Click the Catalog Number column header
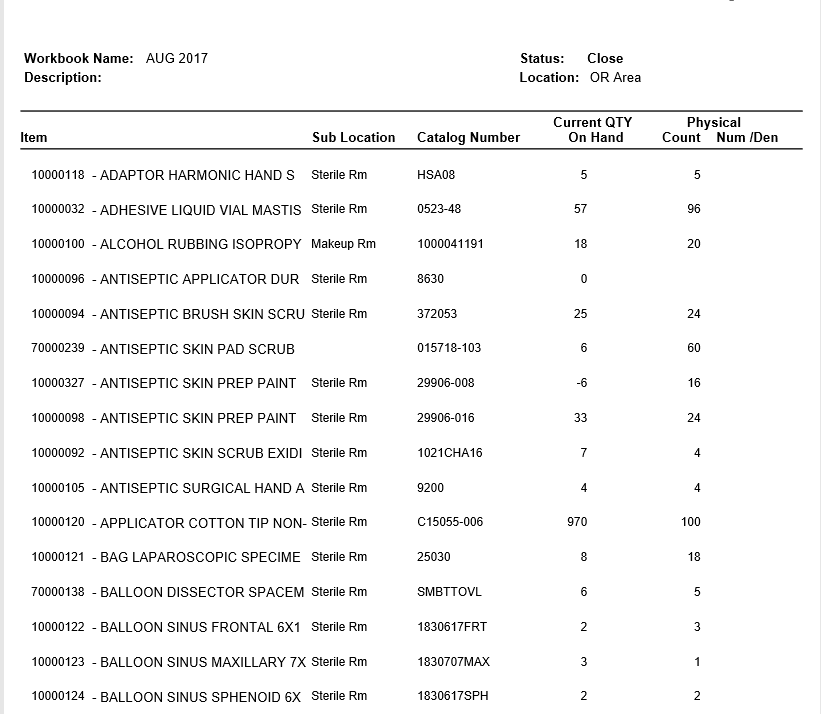Viewport: 821px width, 714px height. 468,137
